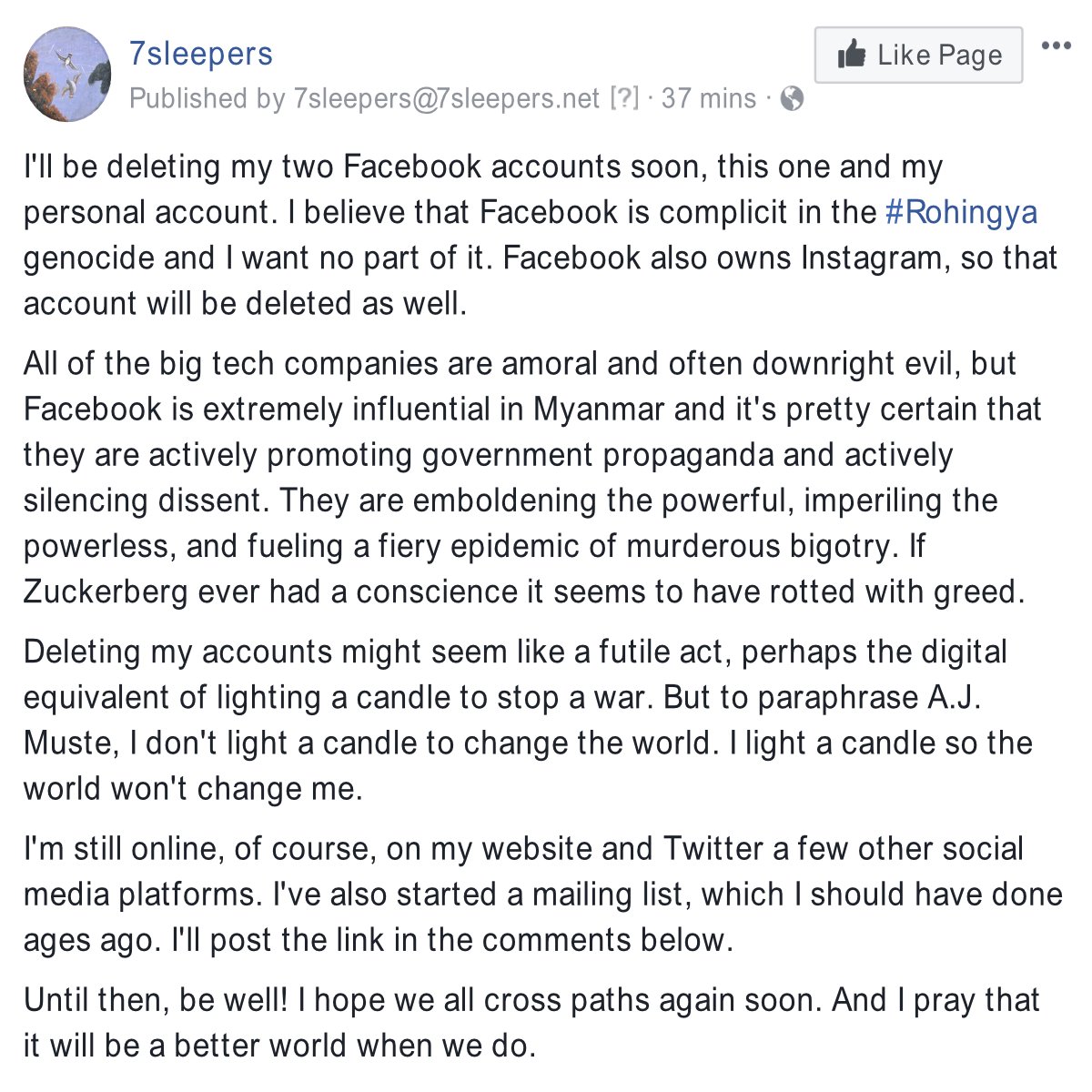1092x1092 pixels.
Task: Open the three-dots post options menu
Action: point(1056,45)
